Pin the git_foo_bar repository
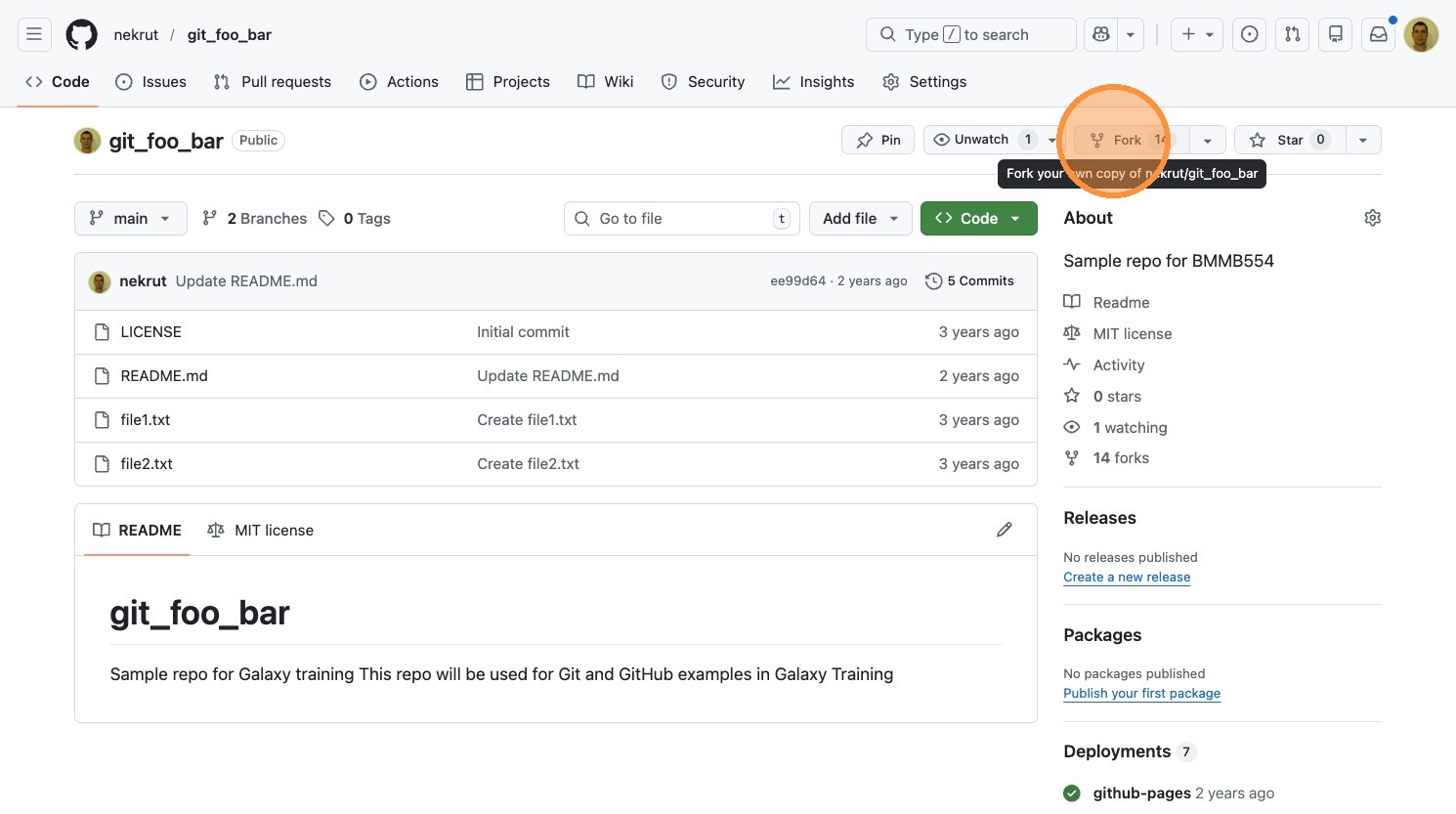 coord(878,140)
